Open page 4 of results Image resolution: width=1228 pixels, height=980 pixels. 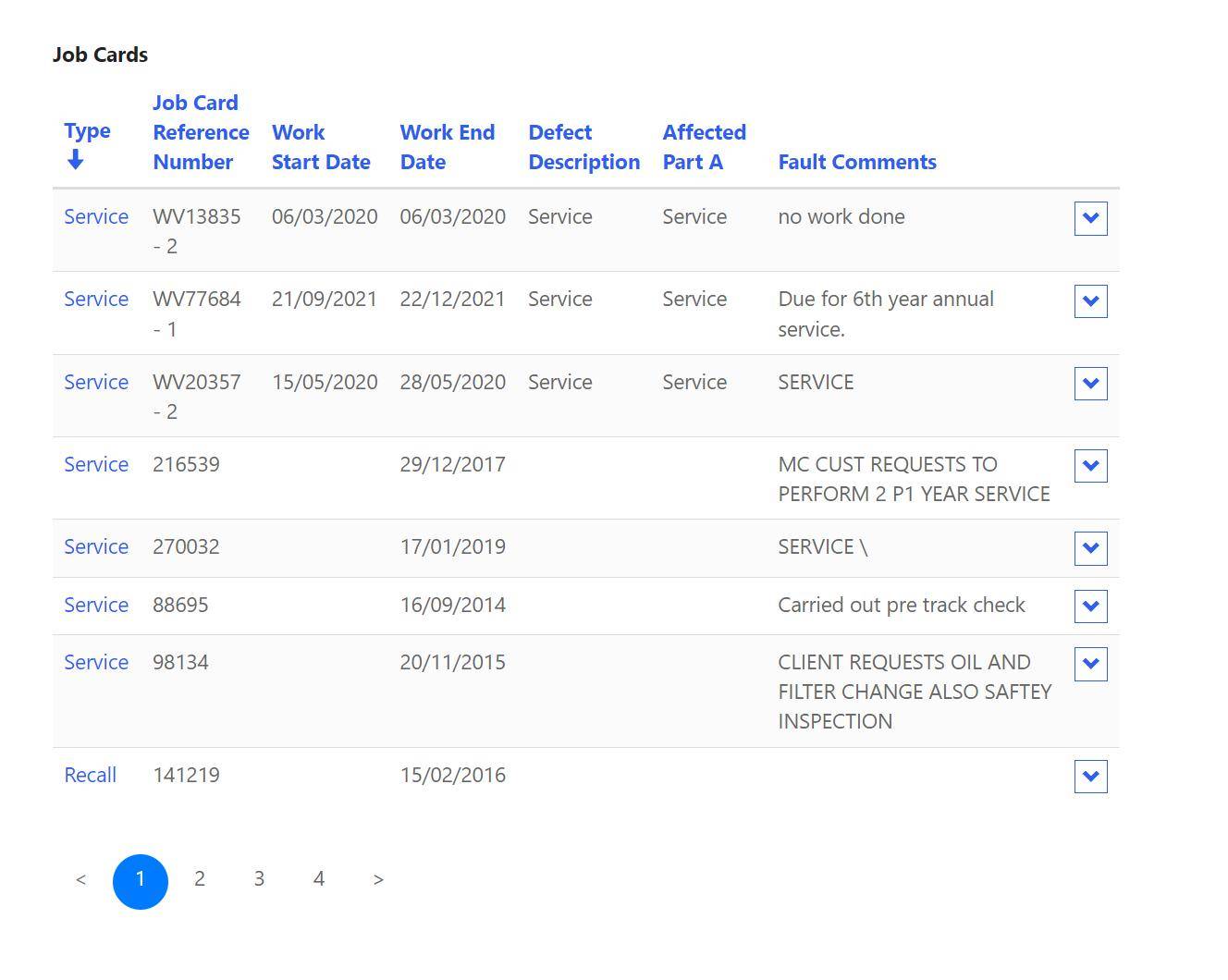click(319, 879)
